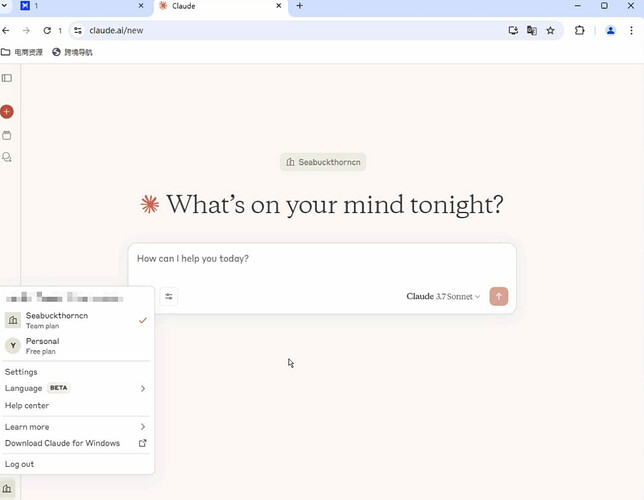Viewport: 644px width, 500px height.
Task: Click the How can I help you today input
Action: point(322,259)
